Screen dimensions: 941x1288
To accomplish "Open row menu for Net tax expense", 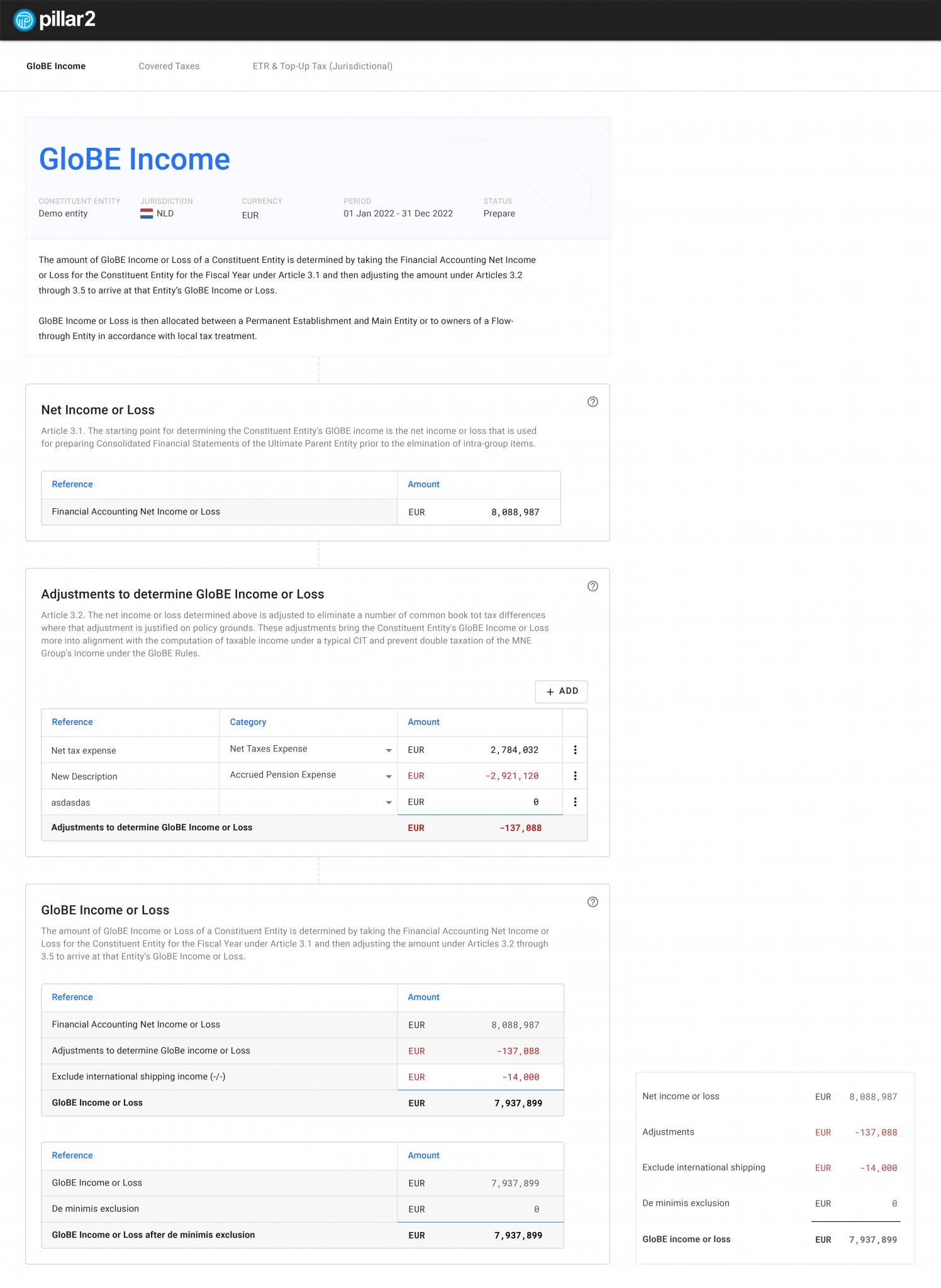I will (575, 750).
